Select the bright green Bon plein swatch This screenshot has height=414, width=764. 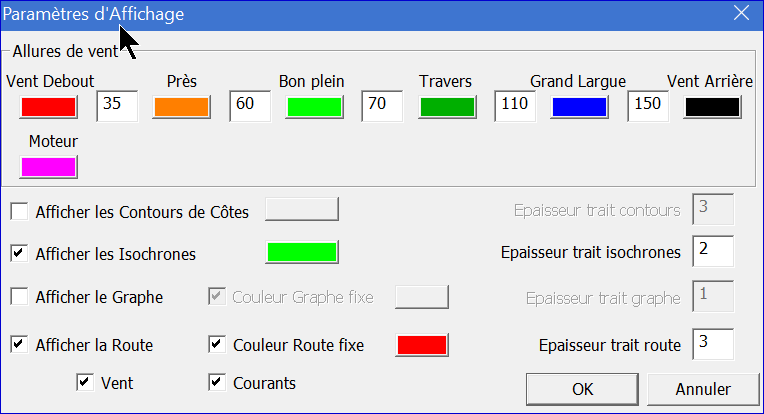[314, 107]
